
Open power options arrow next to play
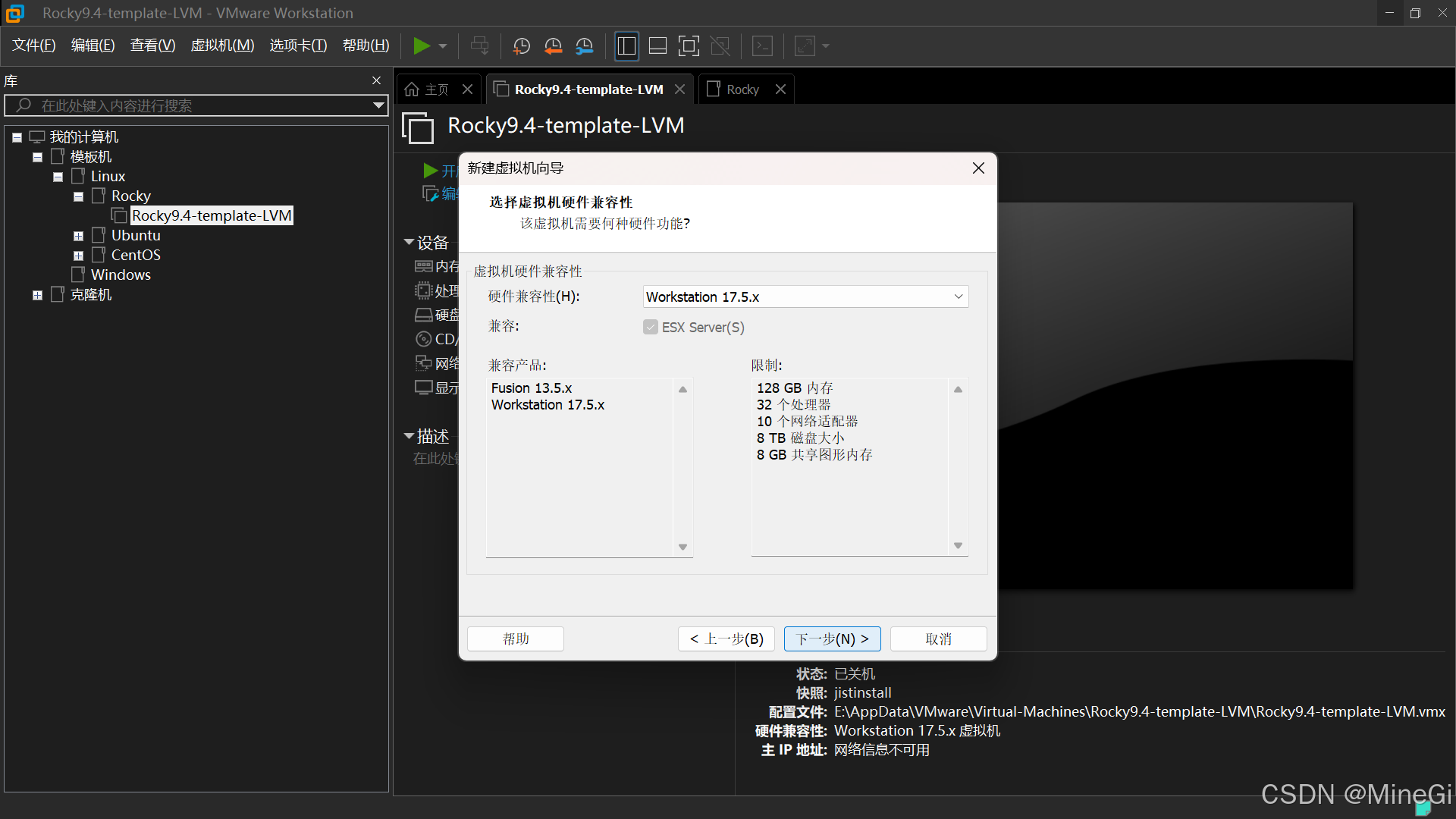(443, 46)
